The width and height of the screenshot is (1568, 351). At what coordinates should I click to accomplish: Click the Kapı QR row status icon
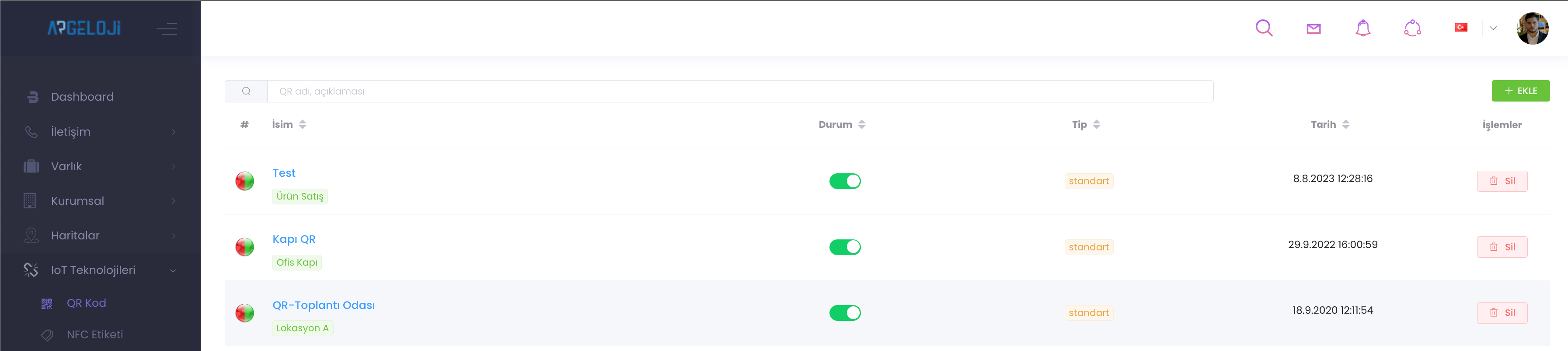[x=245, y=247]
